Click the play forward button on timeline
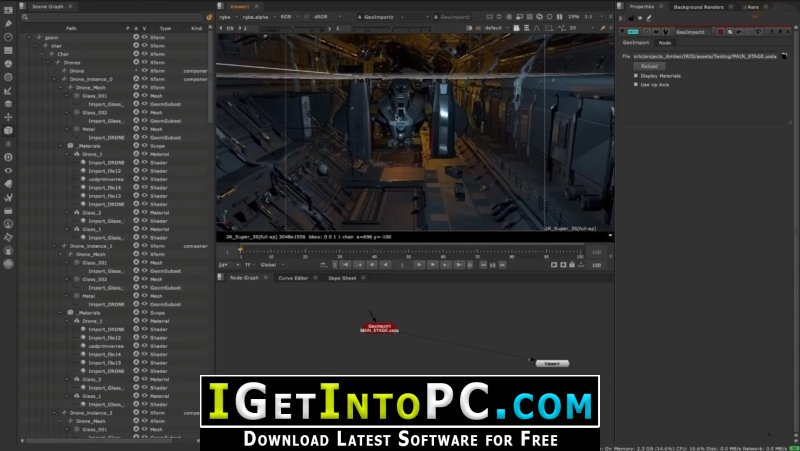Image resolution: width=800 pixels, height=451 pixels. 419,265
